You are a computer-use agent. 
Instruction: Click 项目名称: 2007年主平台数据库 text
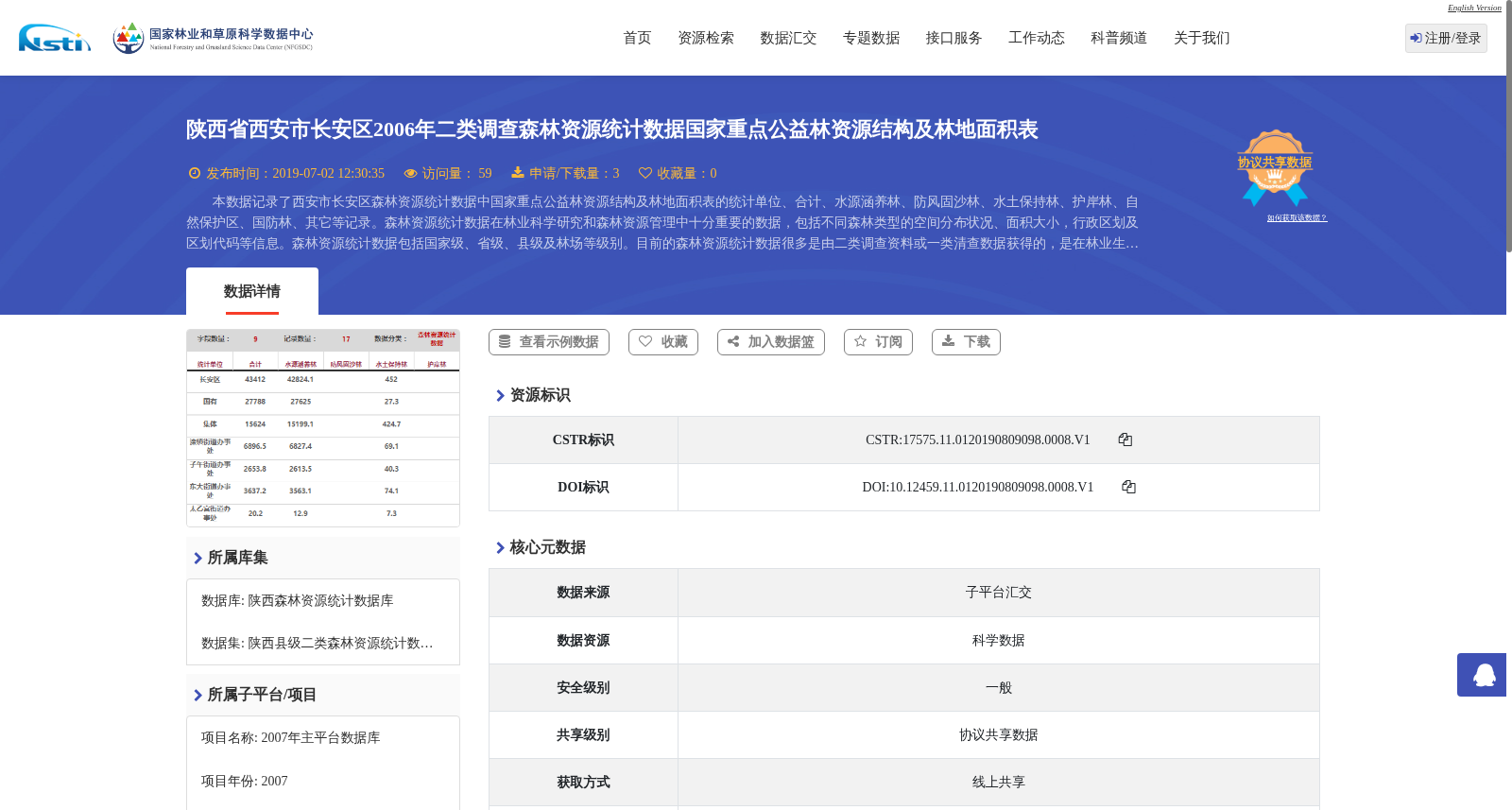tap(291, 738)
